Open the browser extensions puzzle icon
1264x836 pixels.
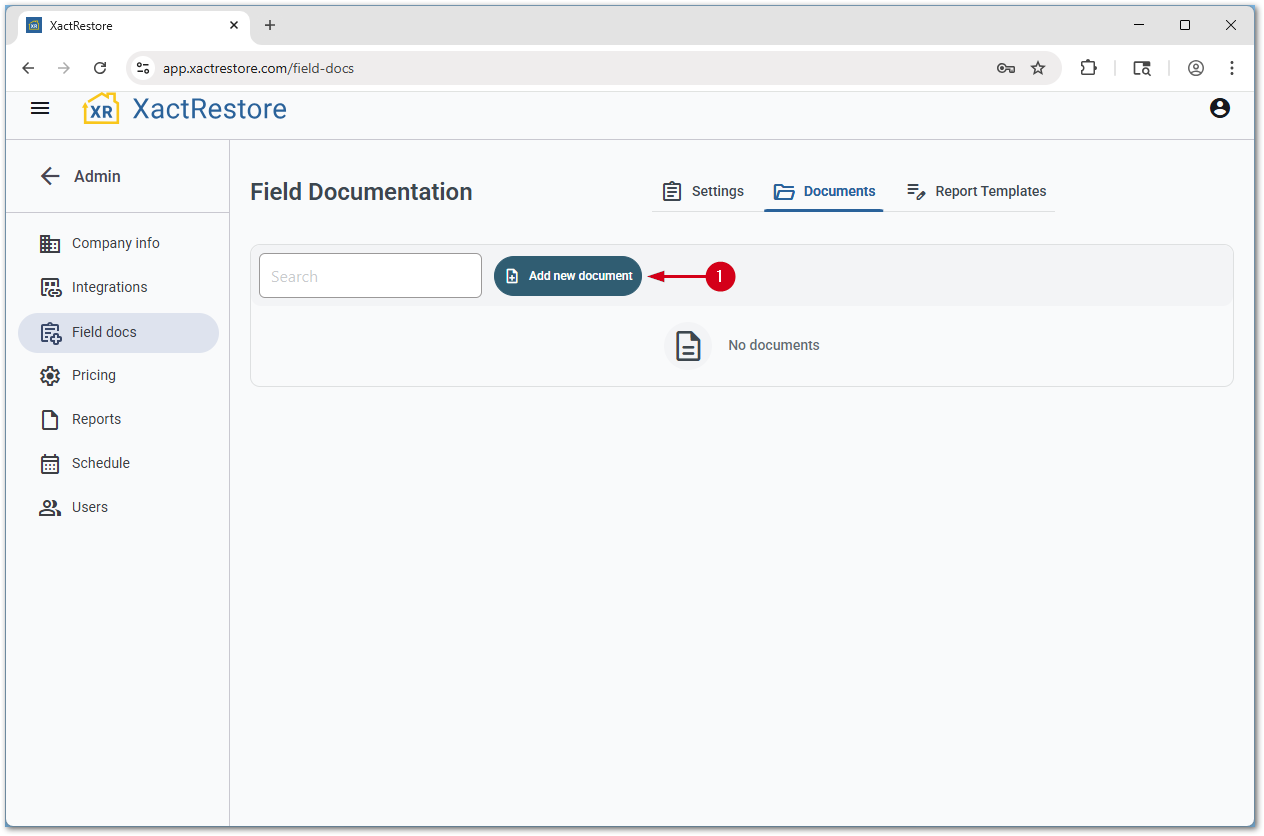(1088, 68)
